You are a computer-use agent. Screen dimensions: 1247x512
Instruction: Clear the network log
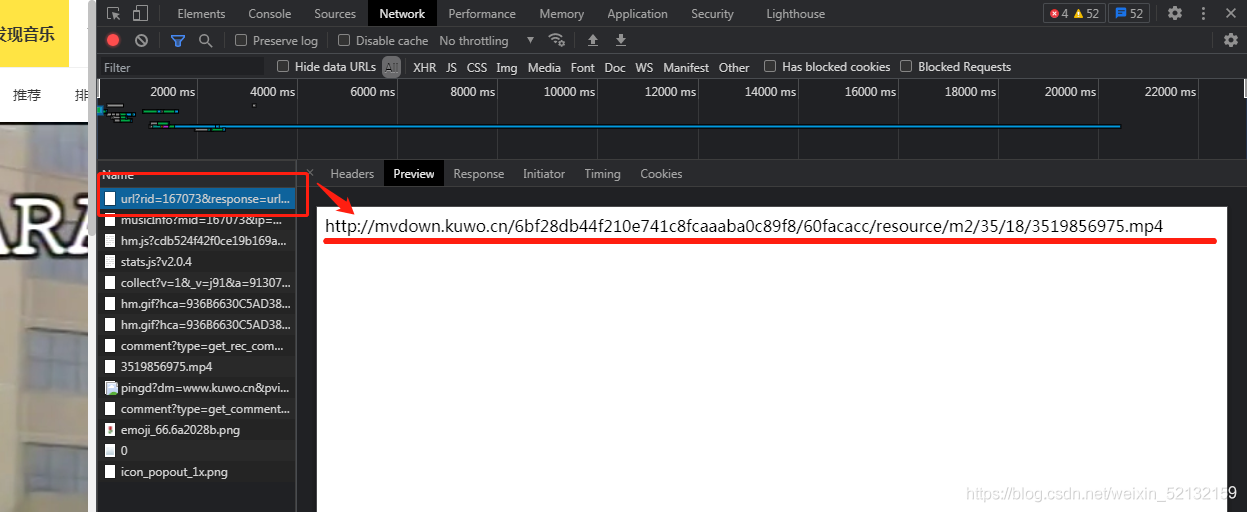142,40
